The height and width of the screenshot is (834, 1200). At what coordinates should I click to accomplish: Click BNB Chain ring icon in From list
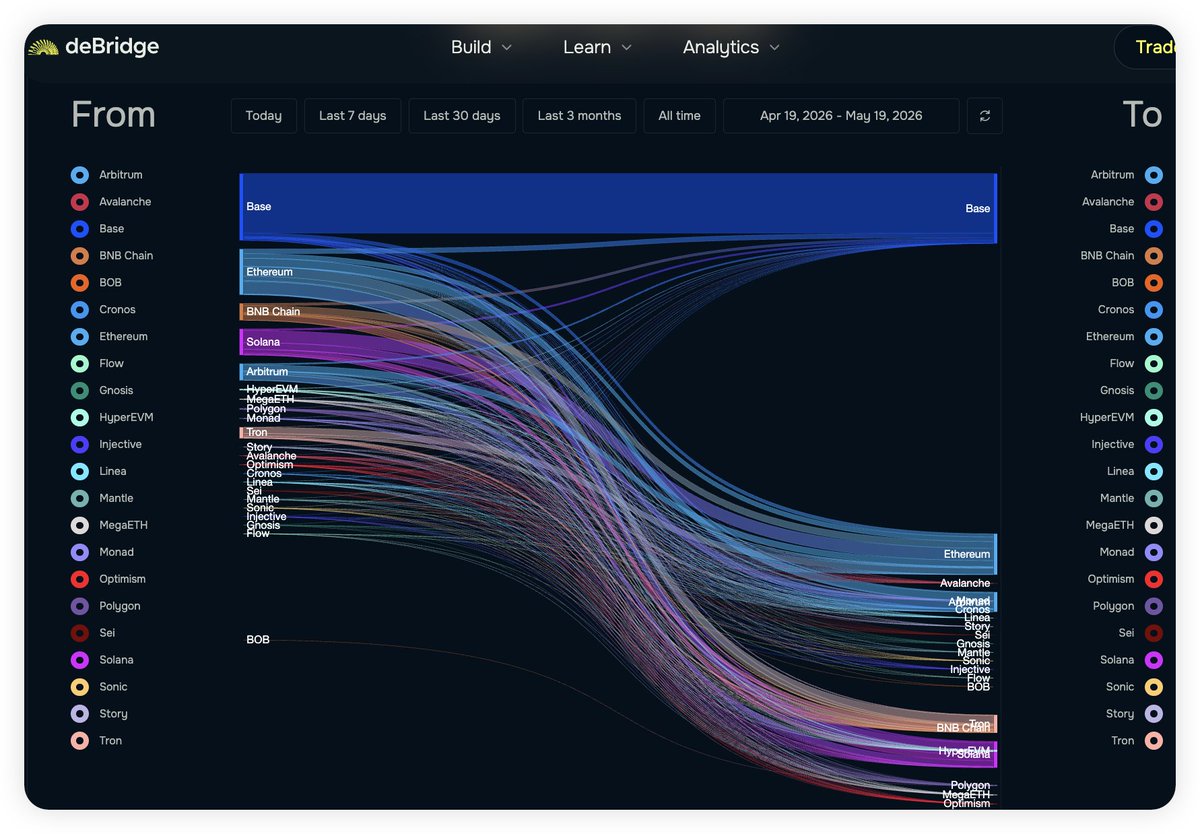[80, 256]
